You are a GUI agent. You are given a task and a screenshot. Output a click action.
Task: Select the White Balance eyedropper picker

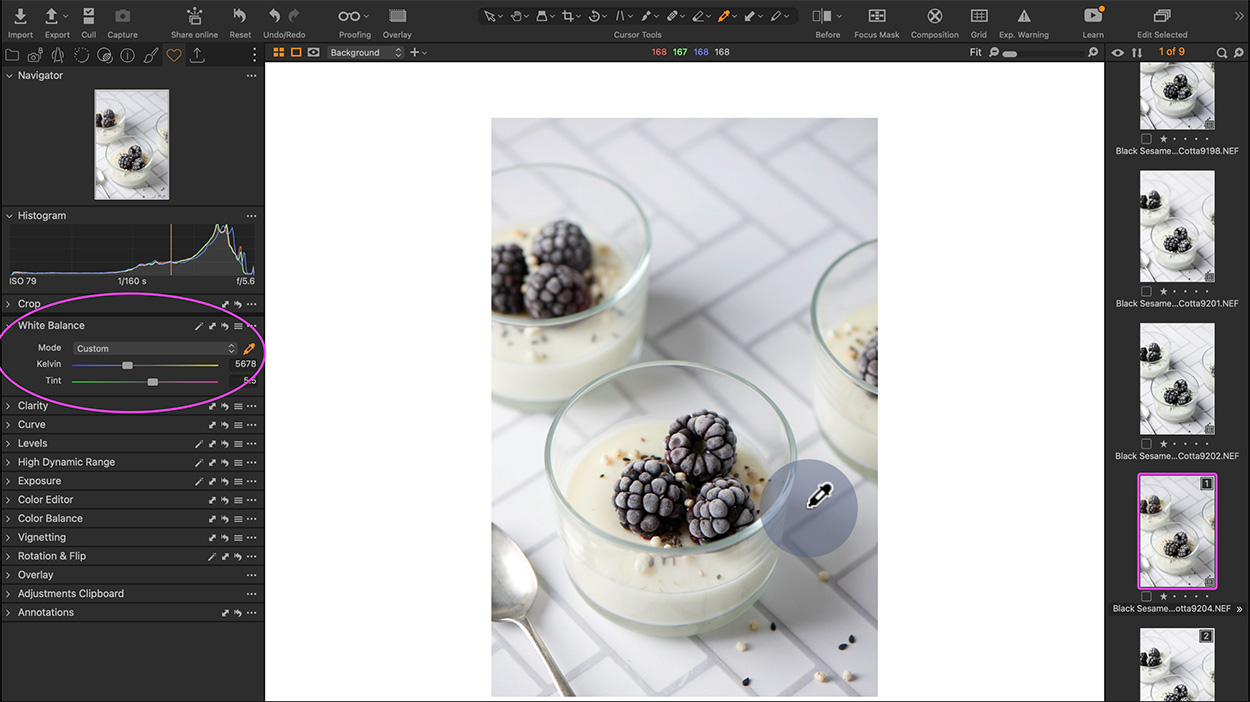coord(249,348)
